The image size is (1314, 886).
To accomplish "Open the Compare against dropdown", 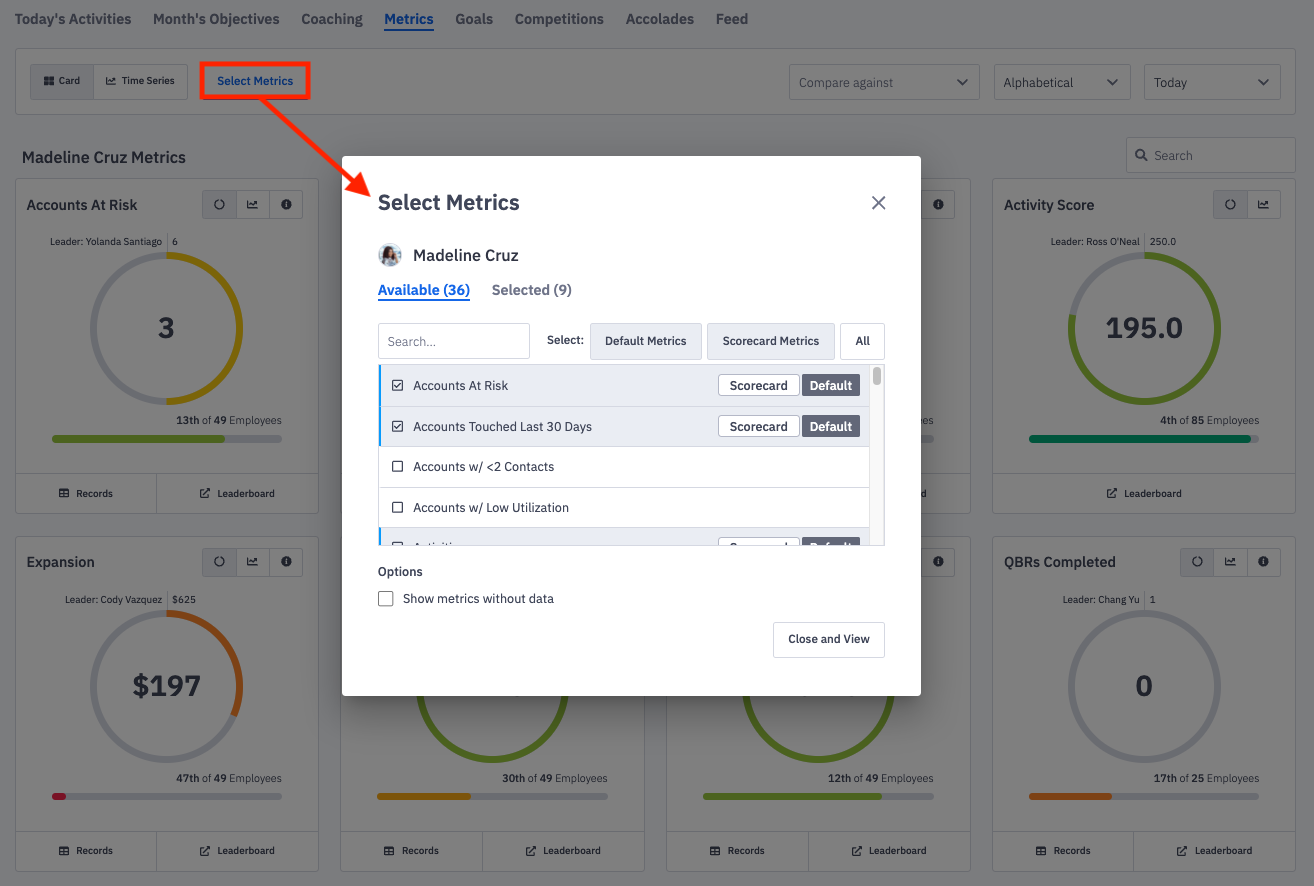I will pyautogui.click(x=884, y=83).
